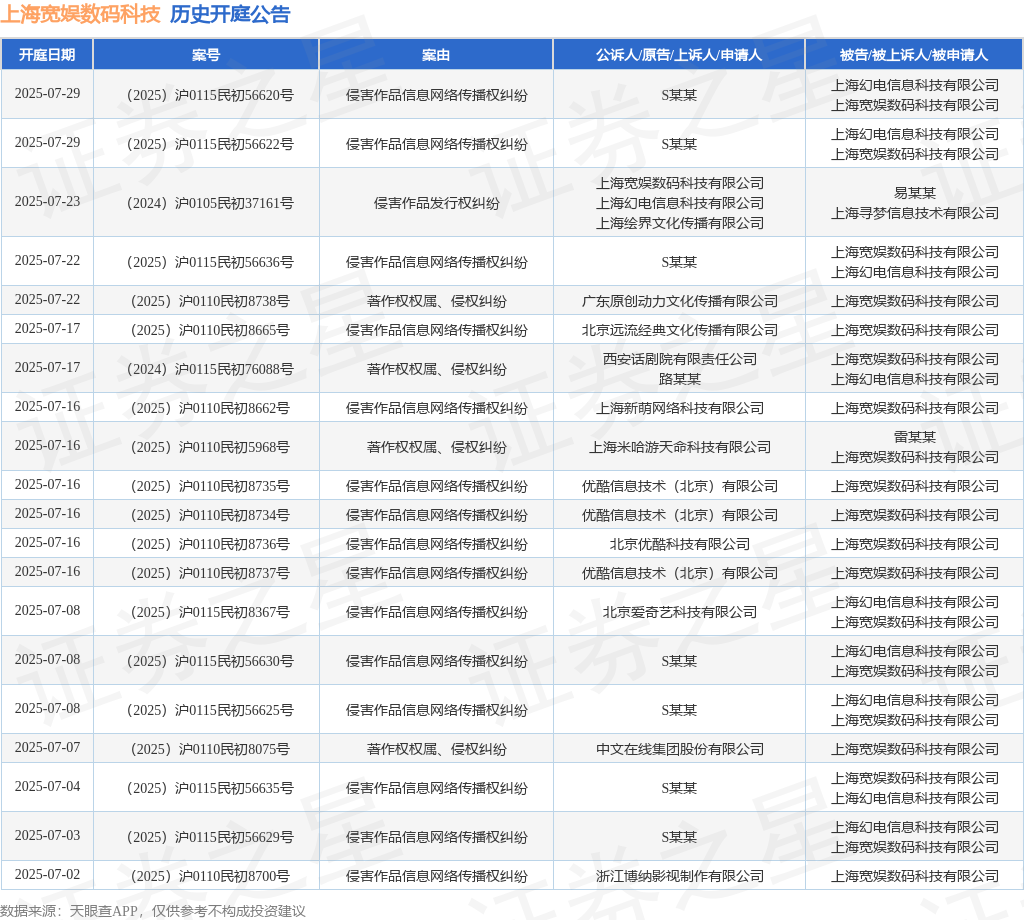This screenshot has height=920, width=1024.
Task: Select plaintiff 上海新萌网络科技有限公司
Action: point(679,408)
